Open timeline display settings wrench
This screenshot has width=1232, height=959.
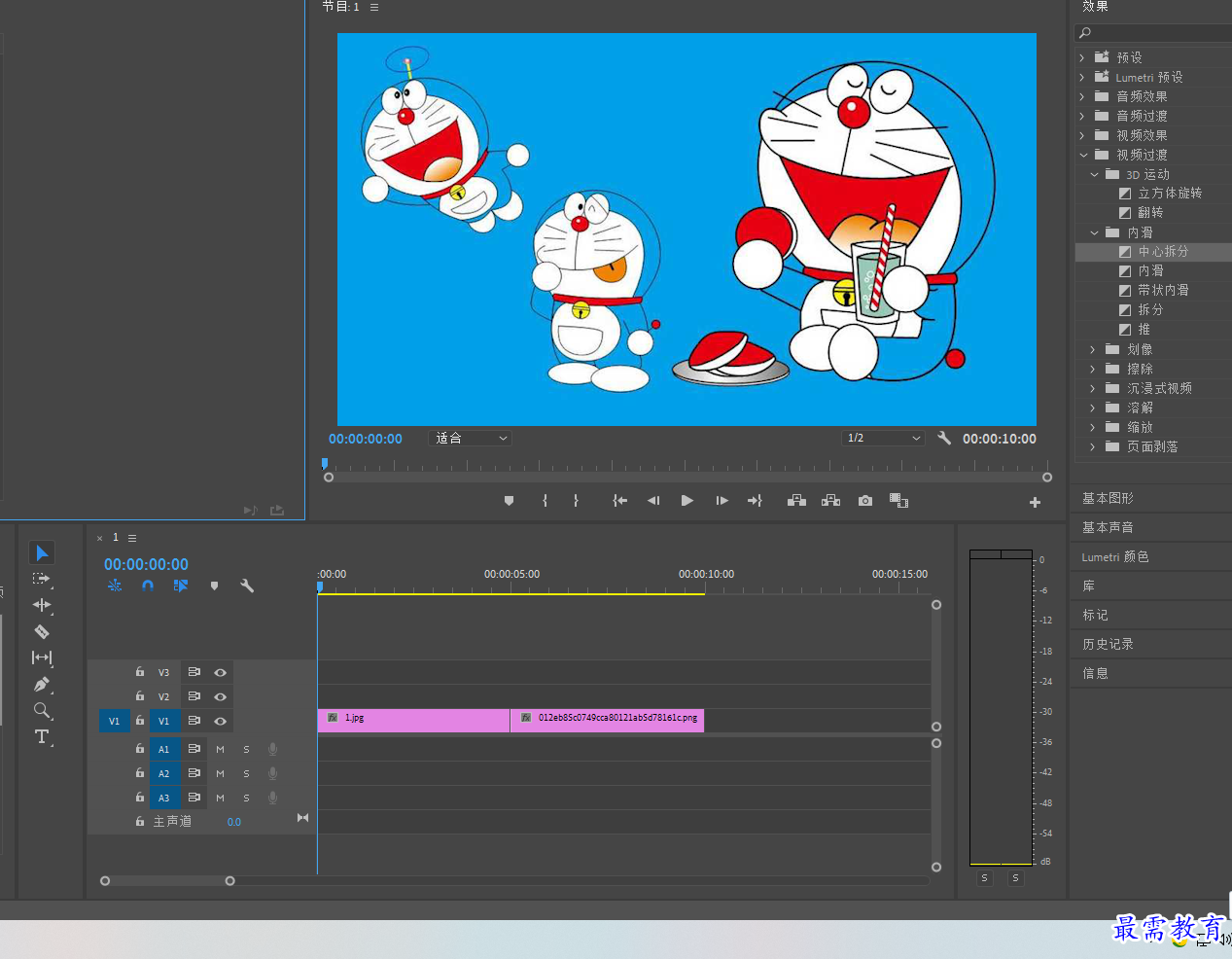(247, 586)
